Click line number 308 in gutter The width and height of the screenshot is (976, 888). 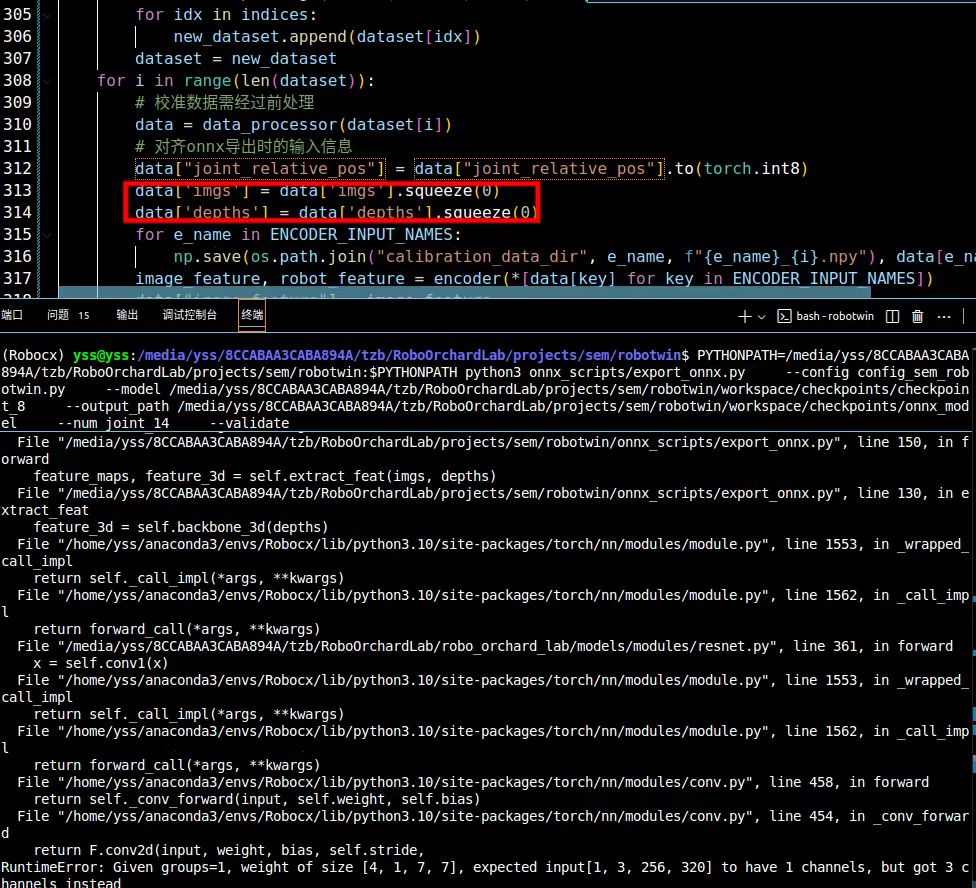(18, 80)
